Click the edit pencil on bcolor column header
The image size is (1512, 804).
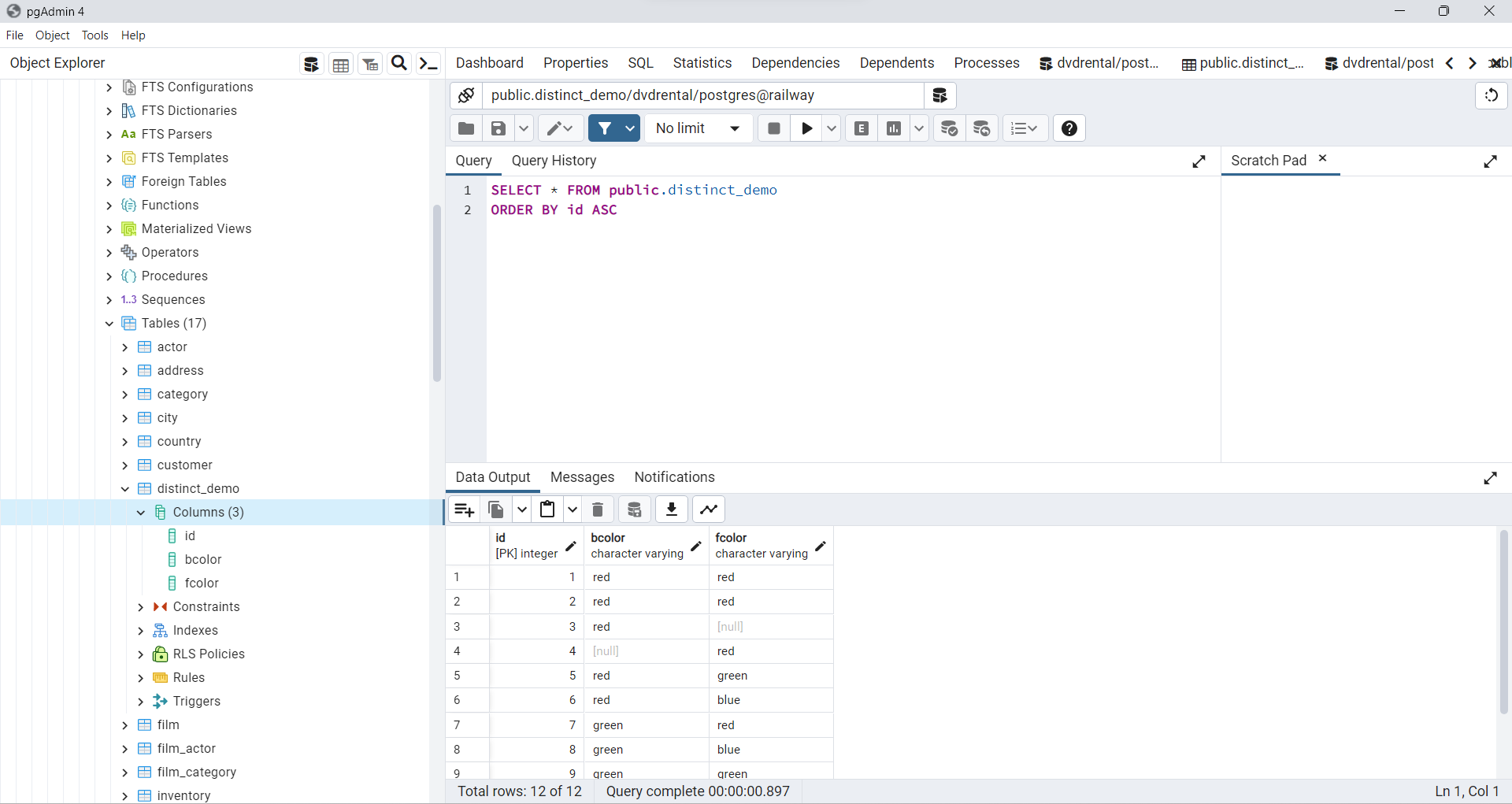click(x=696, y=546)
